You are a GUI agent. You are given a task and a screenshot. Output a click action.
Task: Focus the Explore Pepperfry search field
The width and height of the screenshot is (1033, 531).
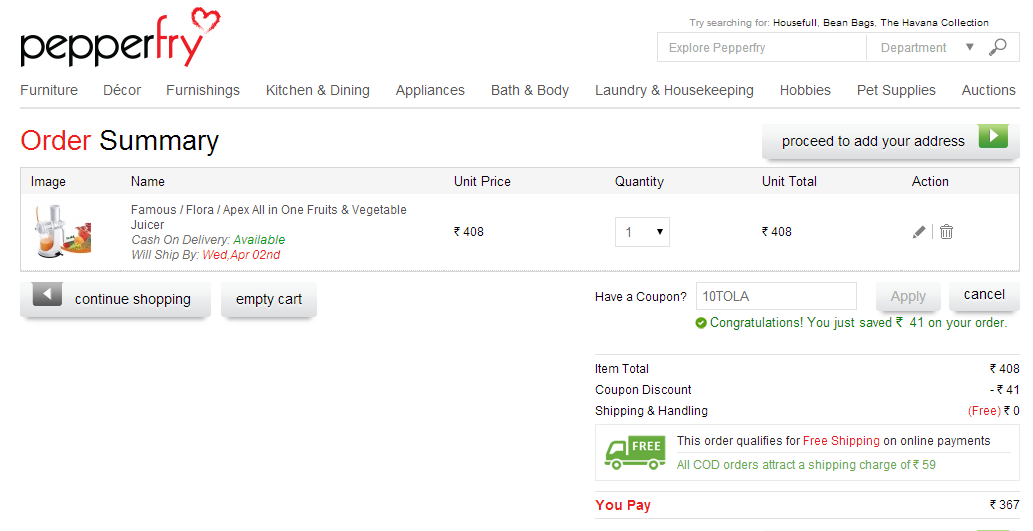point(762,47)
